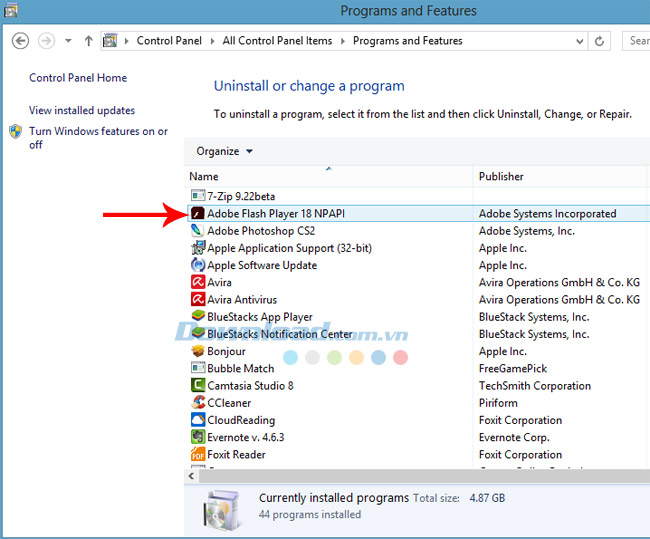Click All Control Panel Items breadcrumb
650x539 pixels.
pyautogui.click(x=279, y=41)
